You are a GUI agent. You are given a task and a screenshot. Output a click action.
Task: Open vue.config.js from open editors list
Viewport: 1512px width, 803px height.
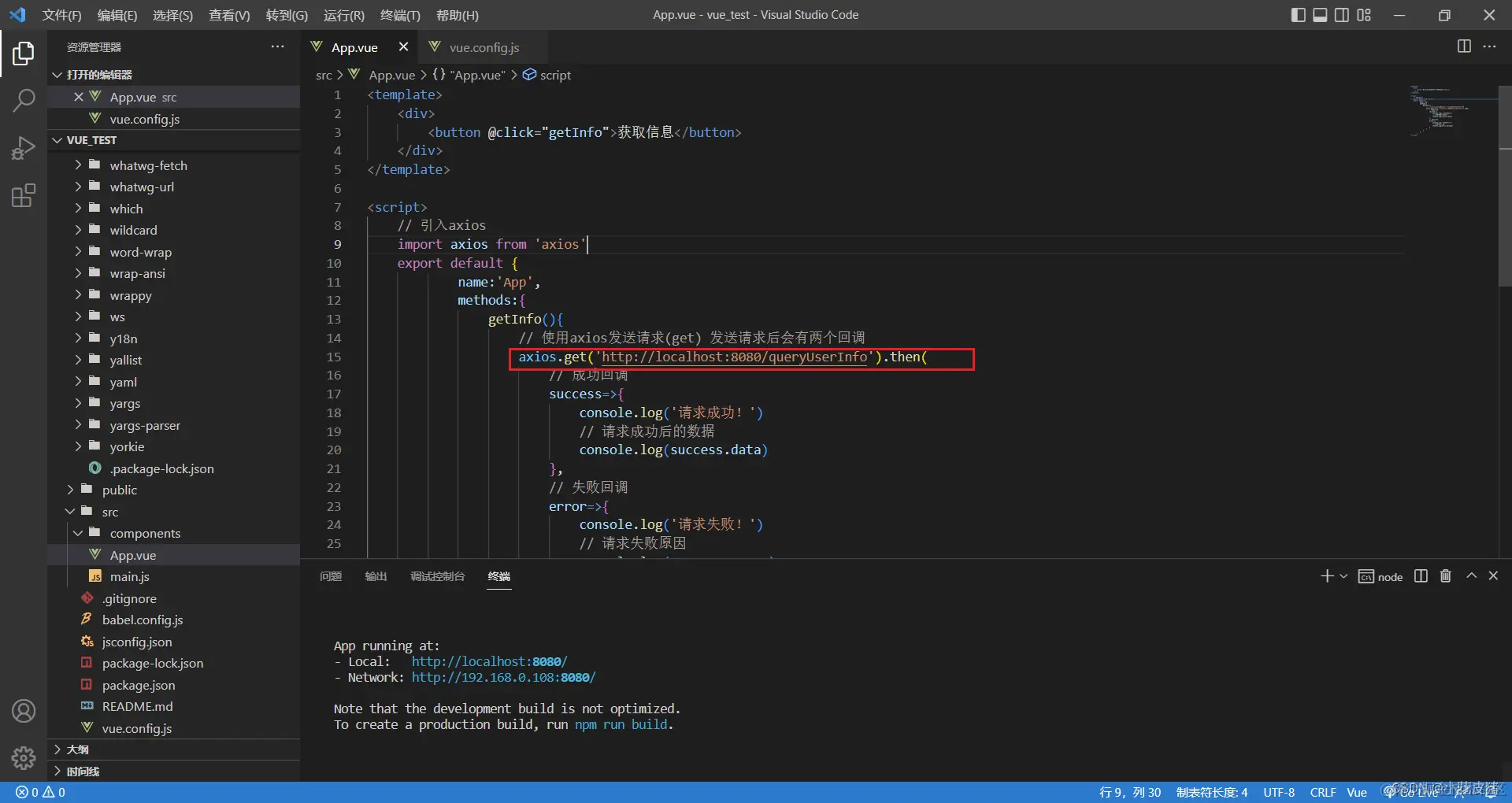click(173, 119)
